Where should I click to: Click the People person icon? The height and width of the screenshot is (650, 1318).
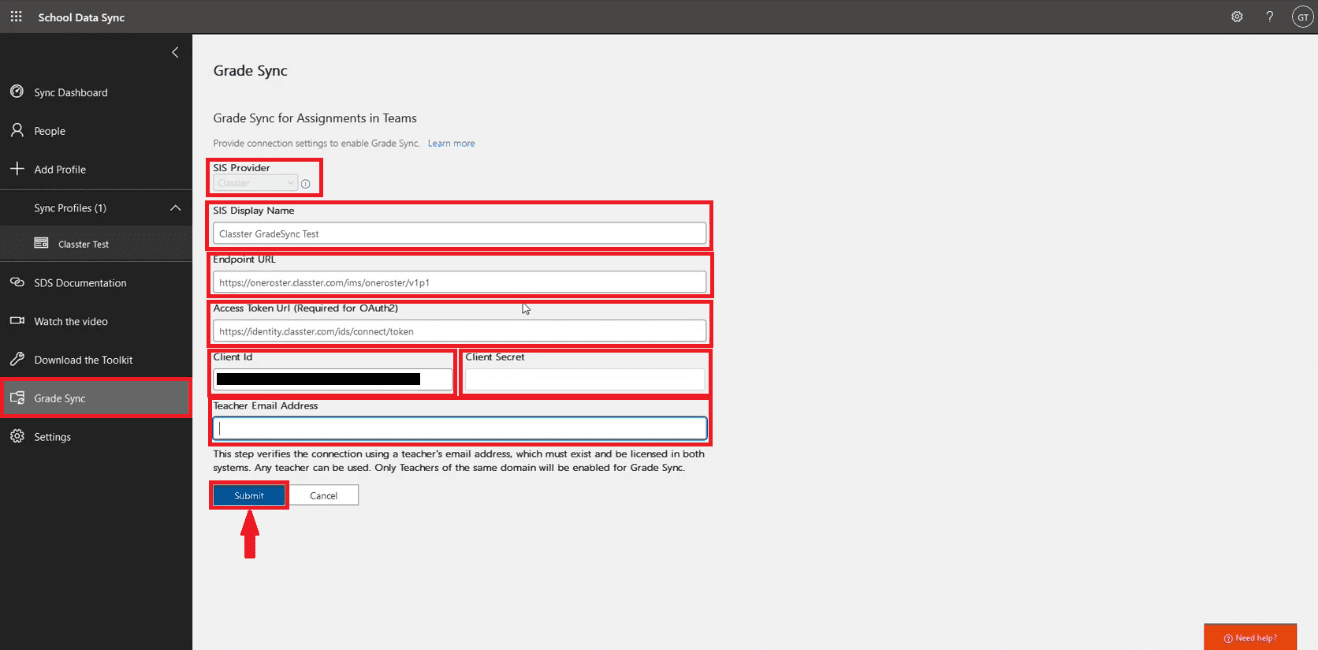16,131
